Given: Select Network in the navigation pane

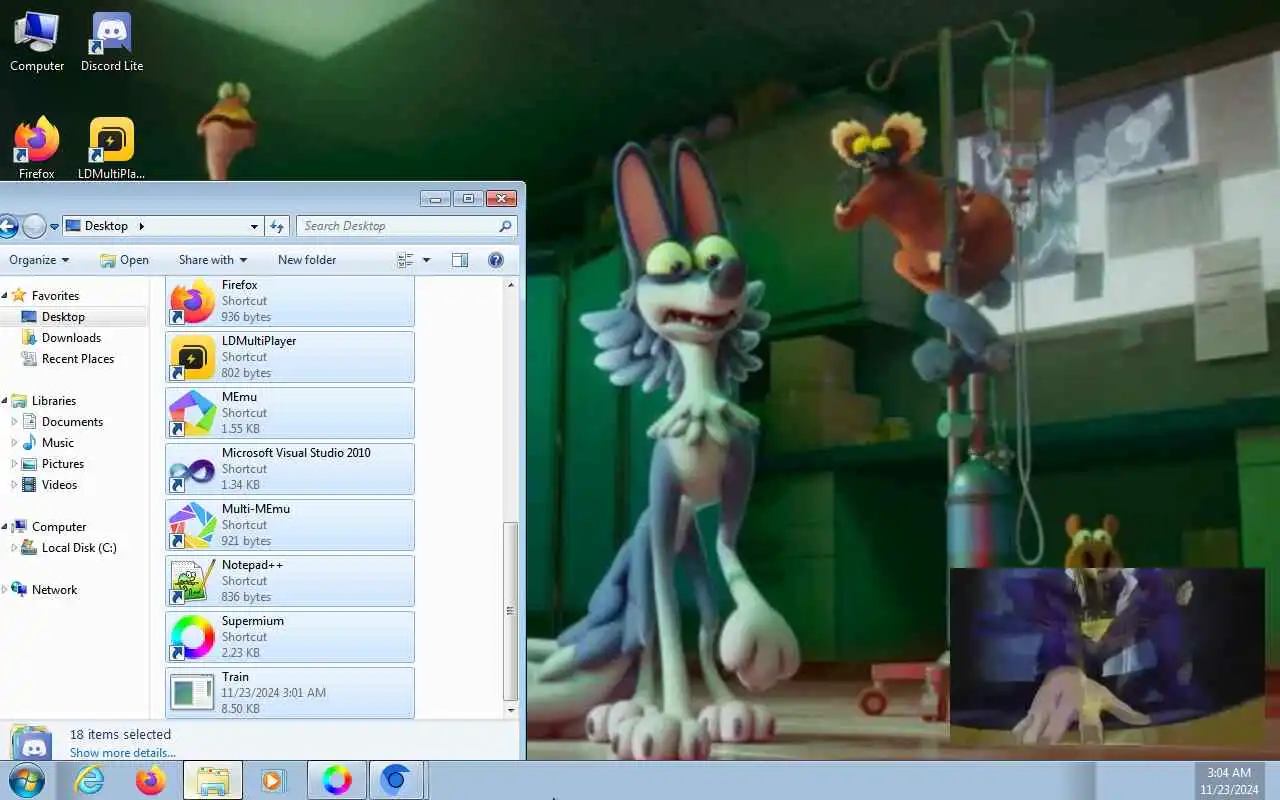Looking at the screenshot, I should pyautogui.click(x=54, y=590).
